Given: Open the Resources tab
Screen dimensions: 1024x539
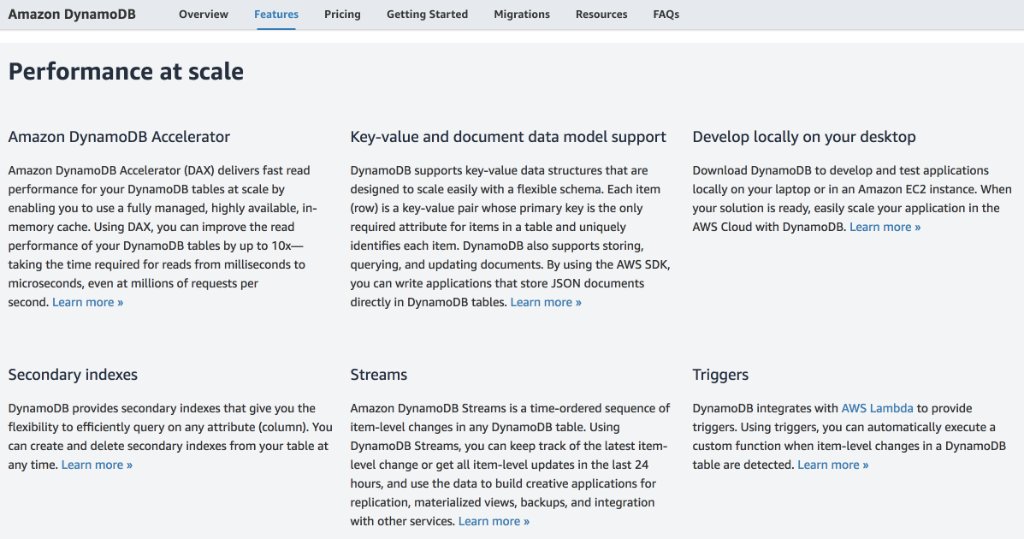Looking at the screenshot, I should pos(601,14).
